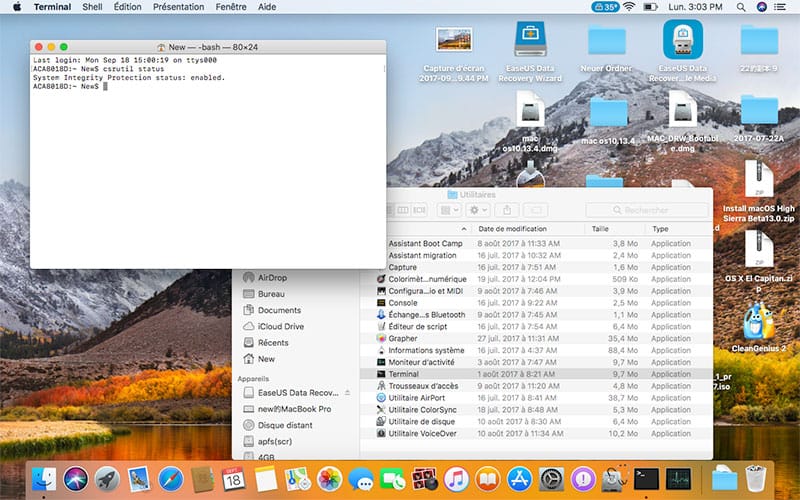This screenshot has width=800, height=500.
Task: Open Finder from the Dock
Action: click(x=44, y=480)
